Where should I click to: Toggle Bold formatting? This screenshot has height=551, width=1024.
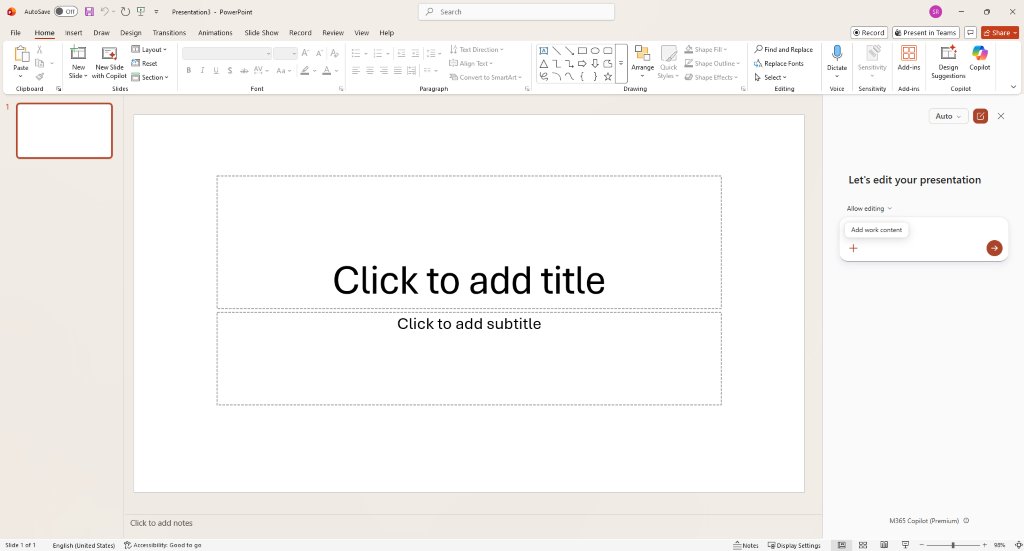pyautogui.click(x=189, y=71)
